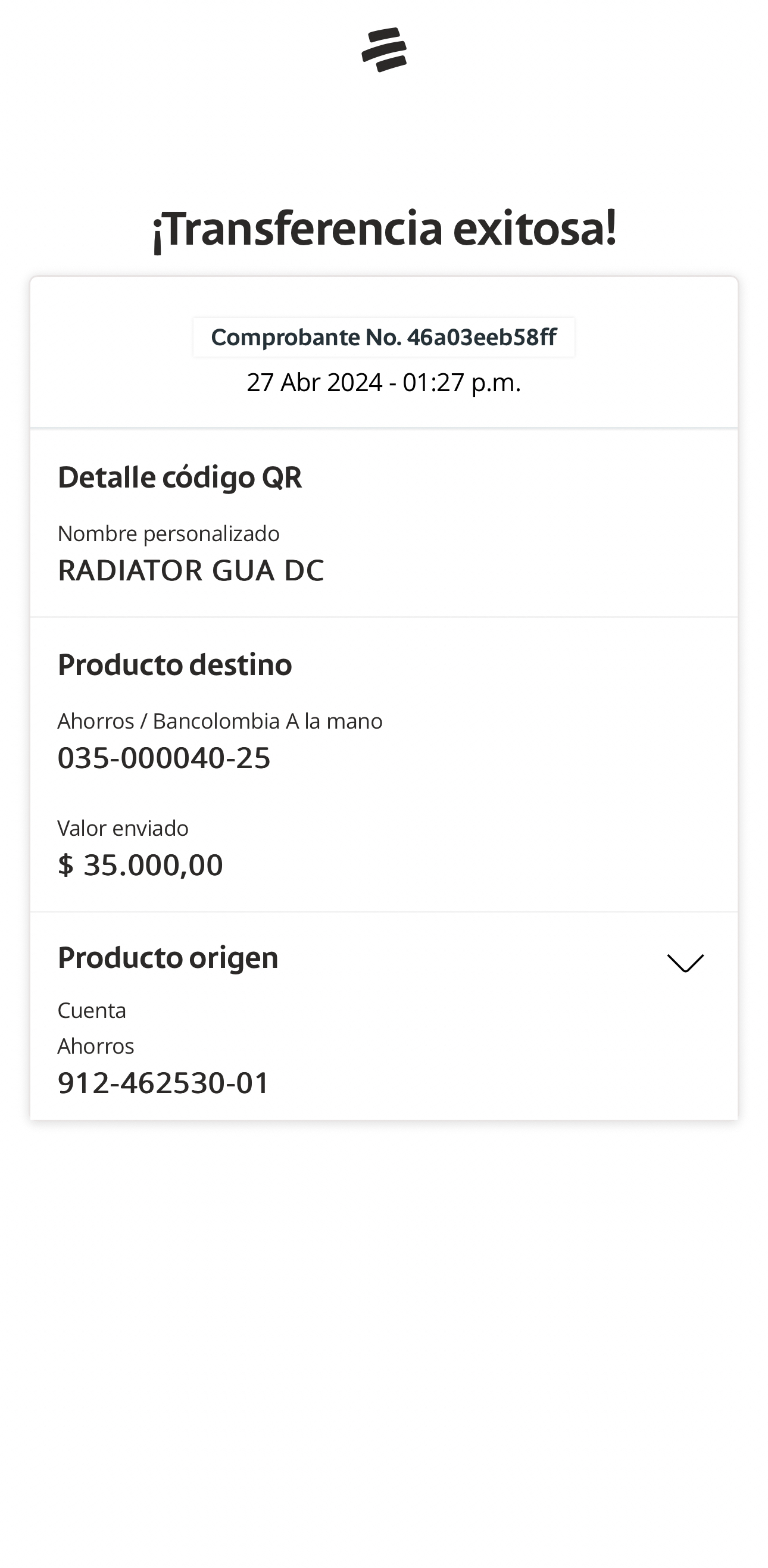Expand the Producto origen chevron arrow
The image size is (768, 1568).
point(685,963)
